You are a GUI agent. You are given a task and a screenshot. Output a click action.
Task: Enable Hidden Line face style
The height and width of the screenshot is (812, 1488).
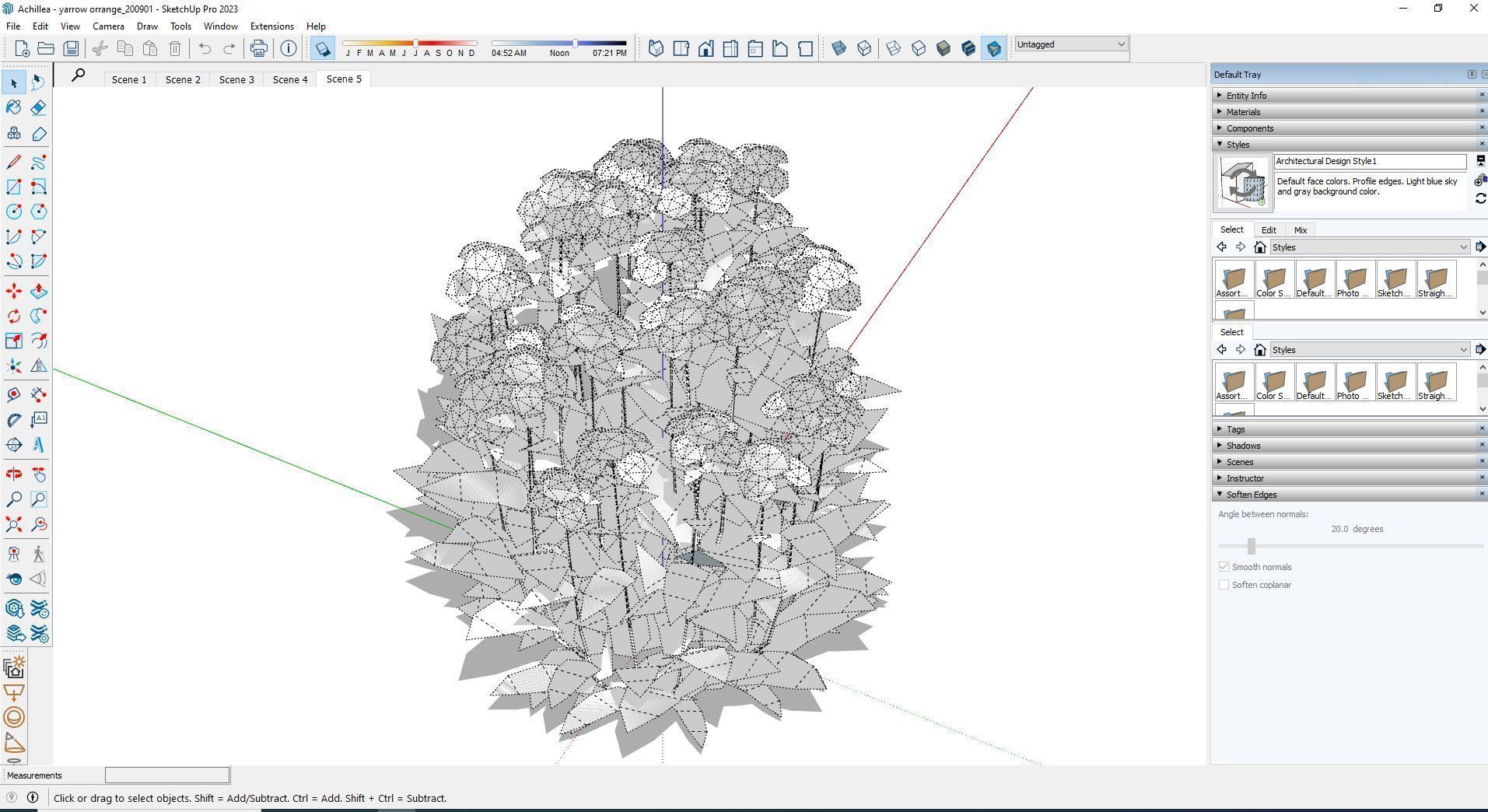[x=918, y=48]
